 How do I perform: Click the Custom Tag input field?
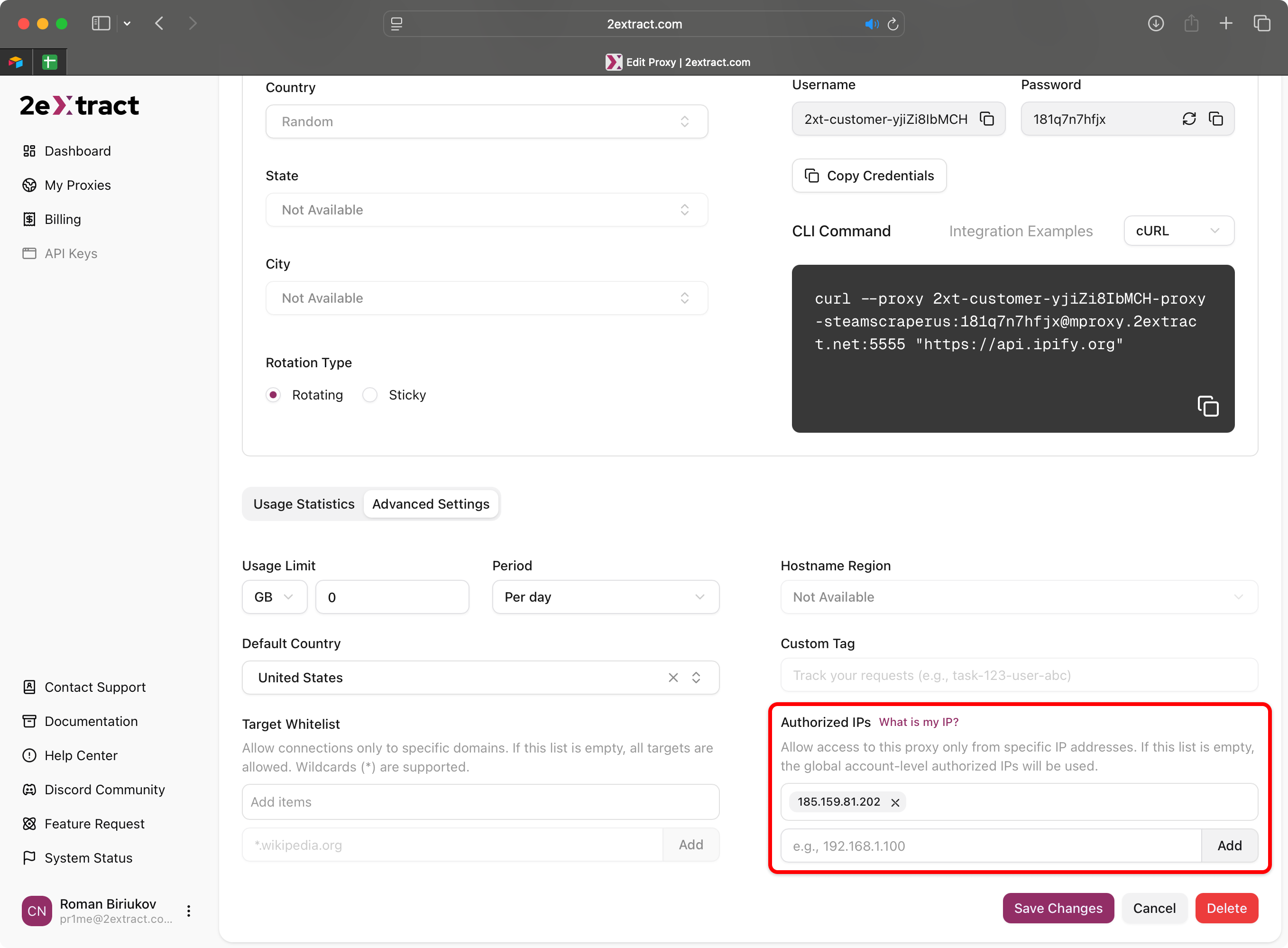tap(1019, 675)
